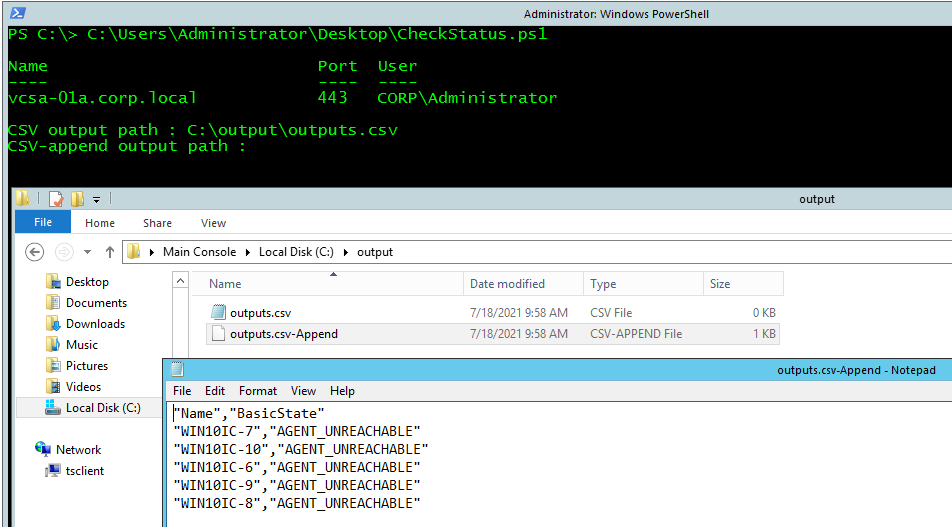The height and width of the screenshot is (527, 952).
Task: Go up one folder level with the up arrow
Action: tap(109, 251)
